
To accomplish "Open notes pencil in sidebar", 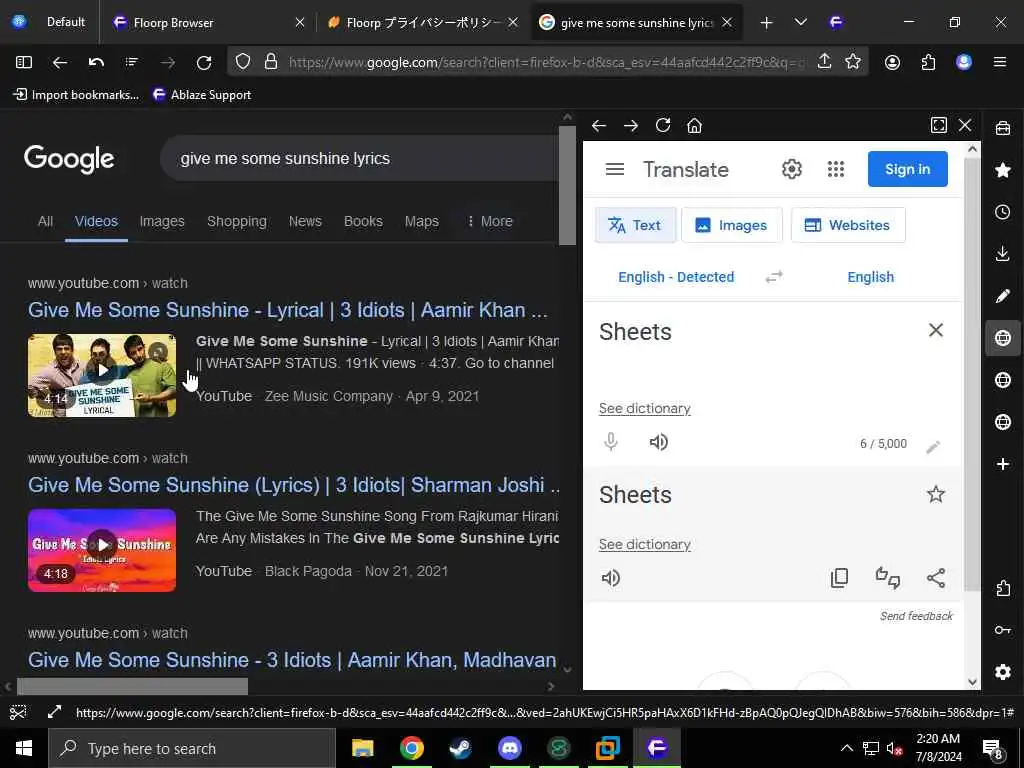I will click(x=1003, y=296).
